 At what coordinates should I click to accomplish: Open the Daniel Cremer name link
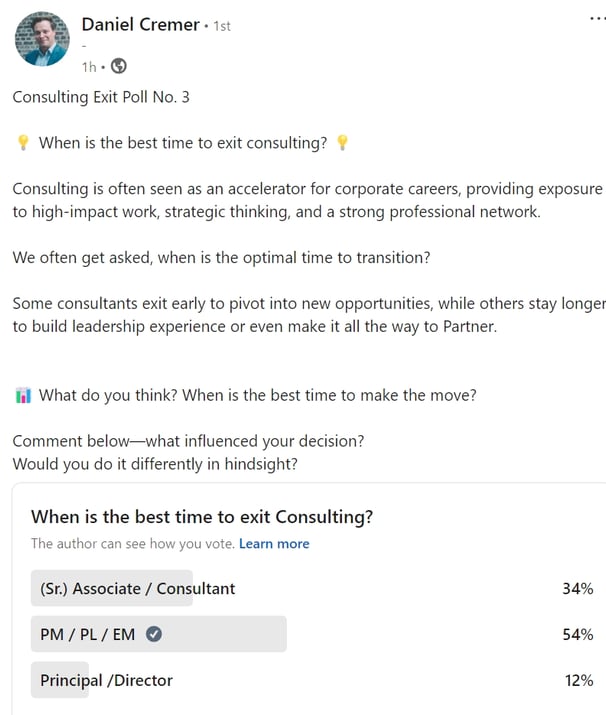coord(140,25)
